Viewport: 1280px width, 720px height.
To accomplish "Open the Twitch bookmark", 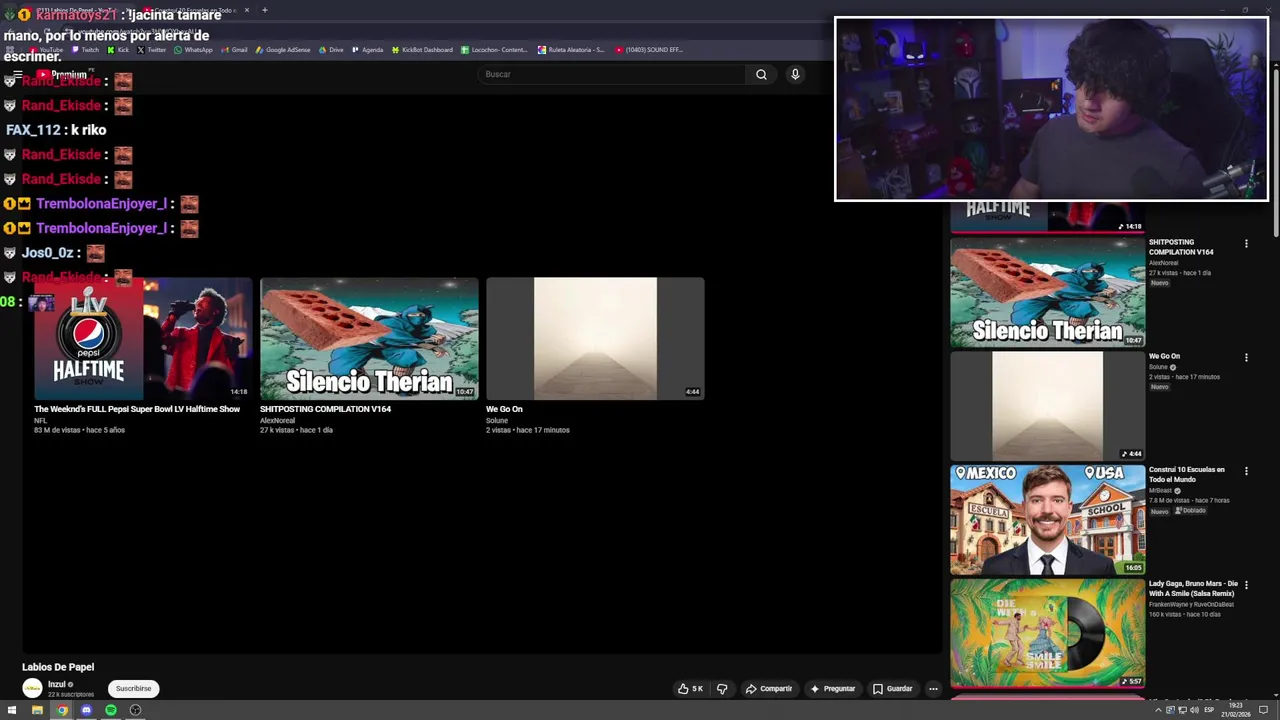I will coord(85,50).
